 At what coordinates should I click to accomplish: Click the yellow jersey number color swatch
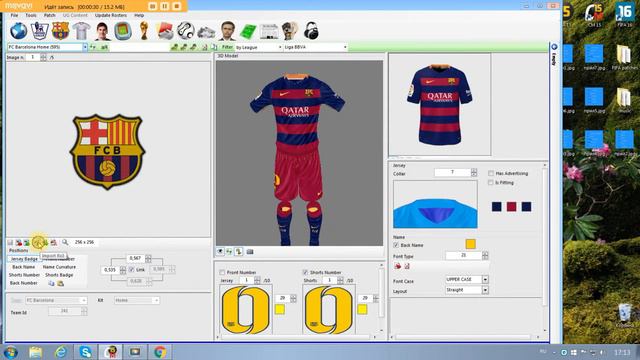click(280, 310)
